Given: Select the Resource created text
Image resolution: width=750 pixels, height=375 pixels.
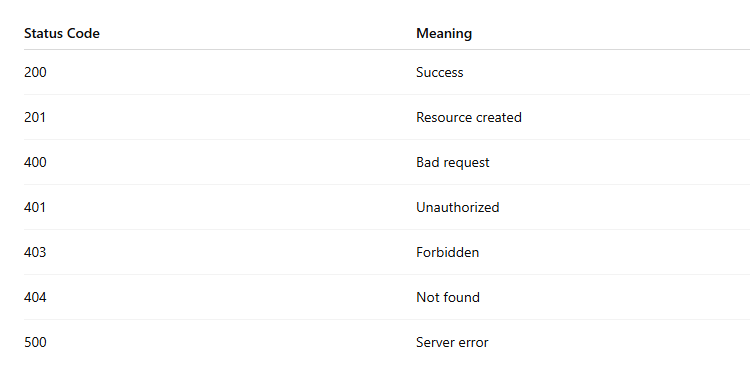Looking at the screenshot, I should [469, 117].
